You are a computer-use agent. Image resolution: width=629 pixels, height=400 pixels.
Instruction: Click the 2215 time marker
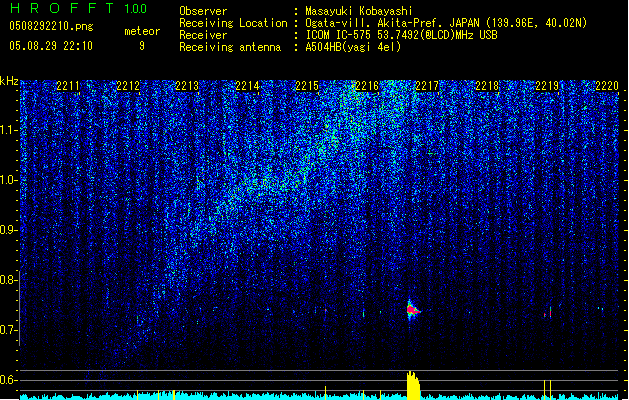click(x=307, y=86)
